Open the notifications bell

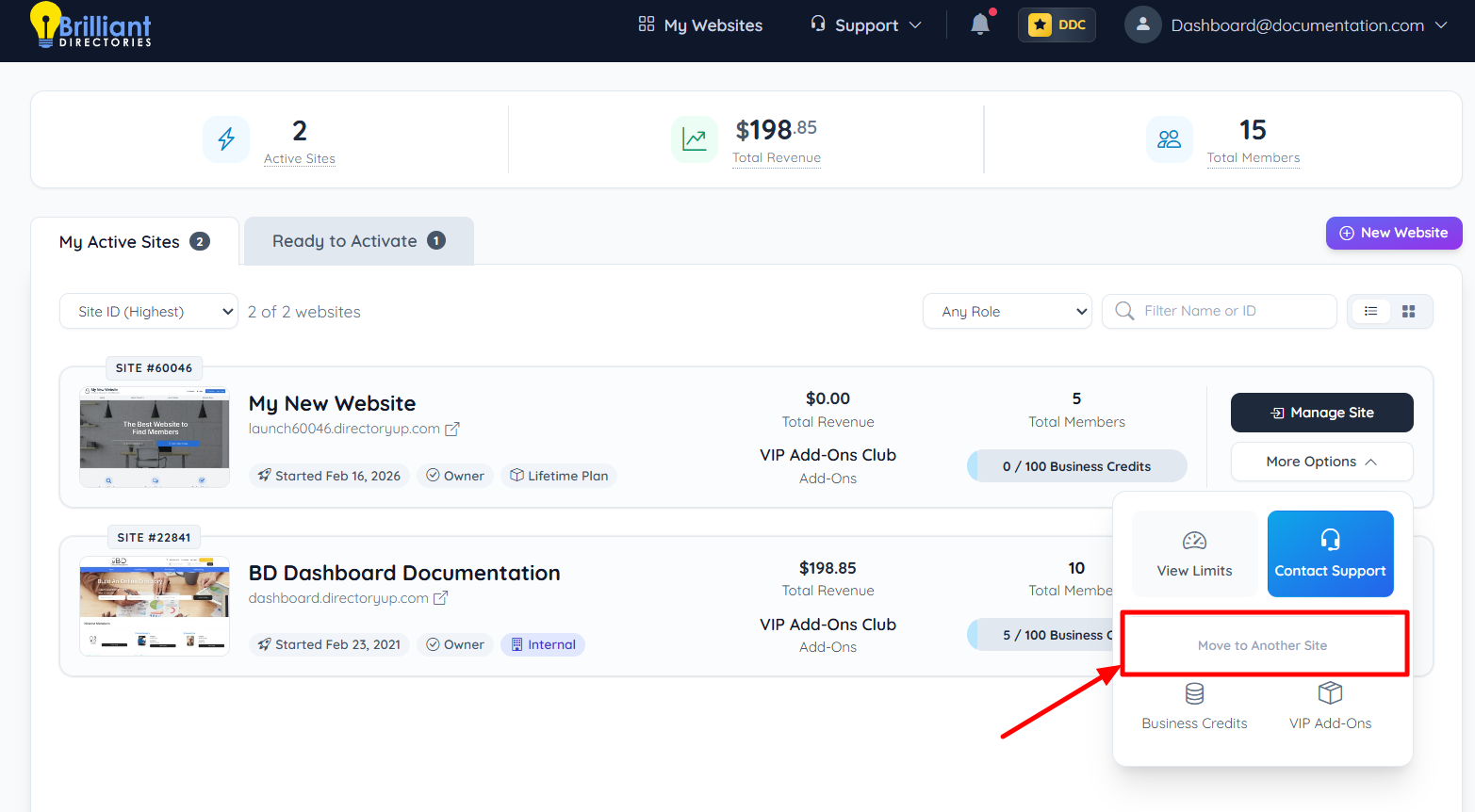(980, 24)
